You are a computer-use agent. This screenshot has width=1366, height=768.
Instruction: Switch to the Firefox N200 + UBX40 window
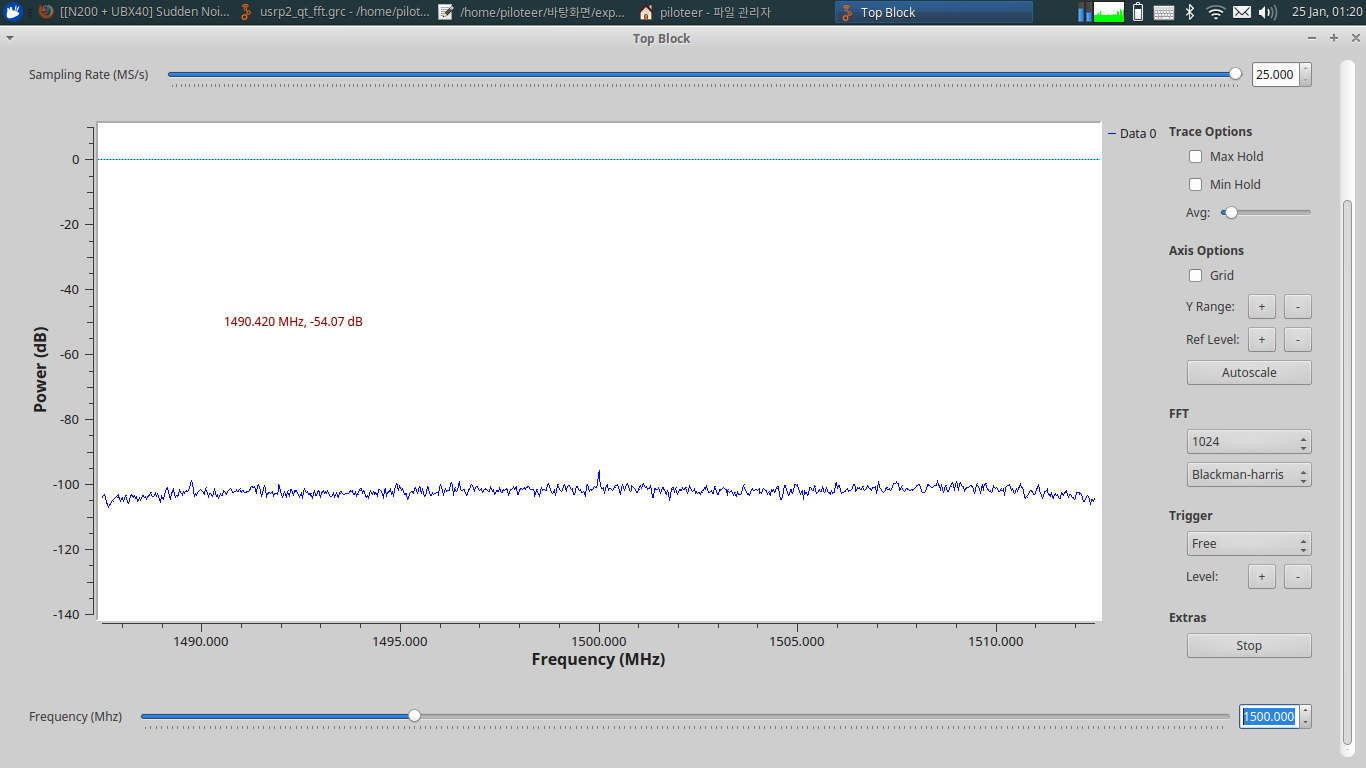click(135, 12)
